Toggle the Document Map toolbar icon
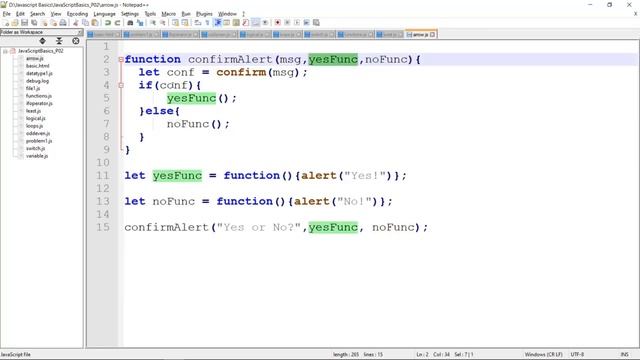The image size is (640, 360). click(x=236, y=23)
